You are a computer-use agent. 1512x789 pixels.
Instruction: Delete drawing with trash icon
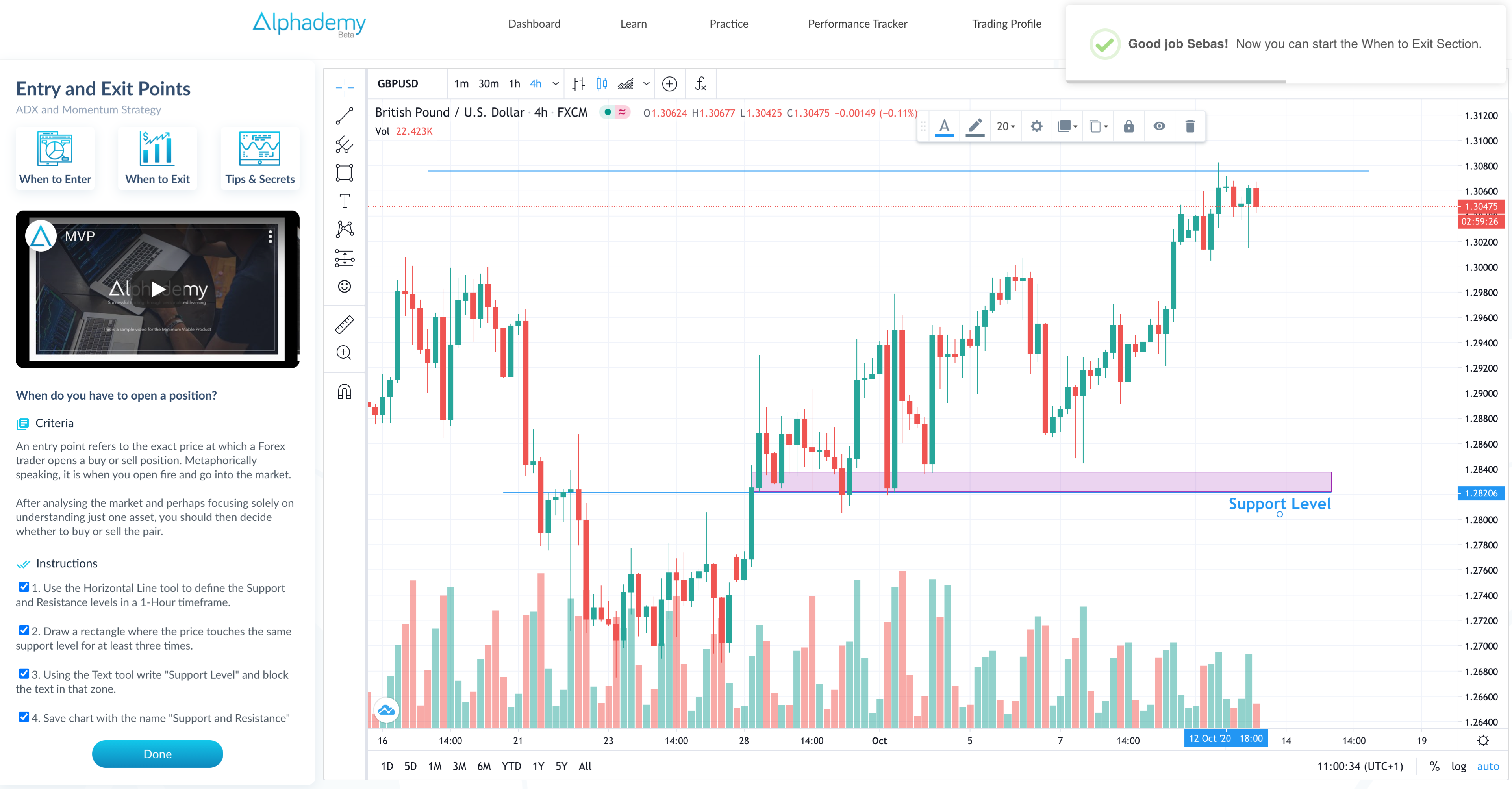pyautogui.click(x=1190, y=126)
